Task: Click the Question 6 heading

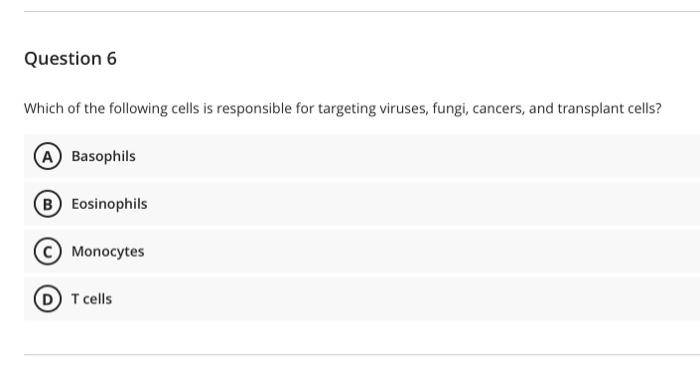Action: click(71, 58)
